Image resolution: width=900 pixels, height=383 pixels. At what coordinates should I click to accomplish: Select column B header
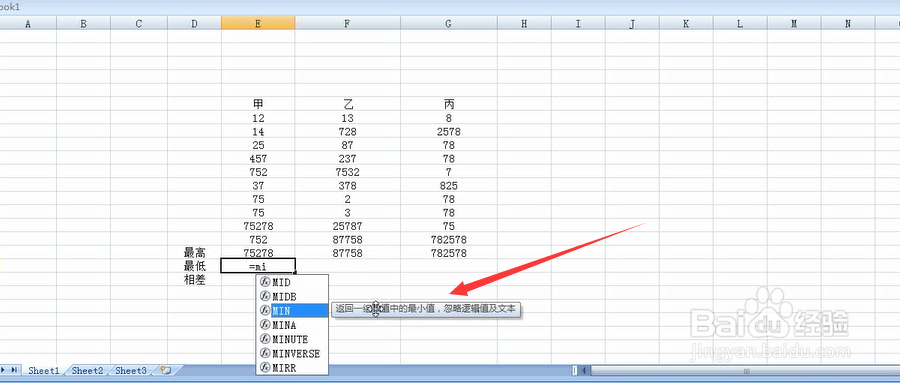[x=83, y=24]
